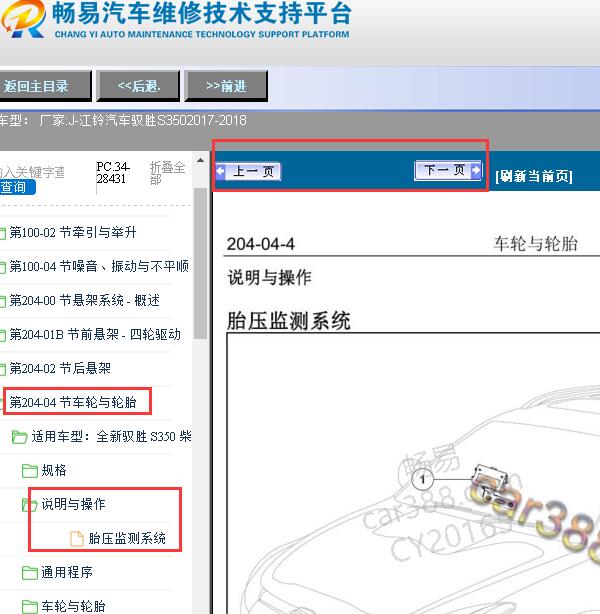
Task: Open the 通用程序 folder
Action: [x=67, y=572]
